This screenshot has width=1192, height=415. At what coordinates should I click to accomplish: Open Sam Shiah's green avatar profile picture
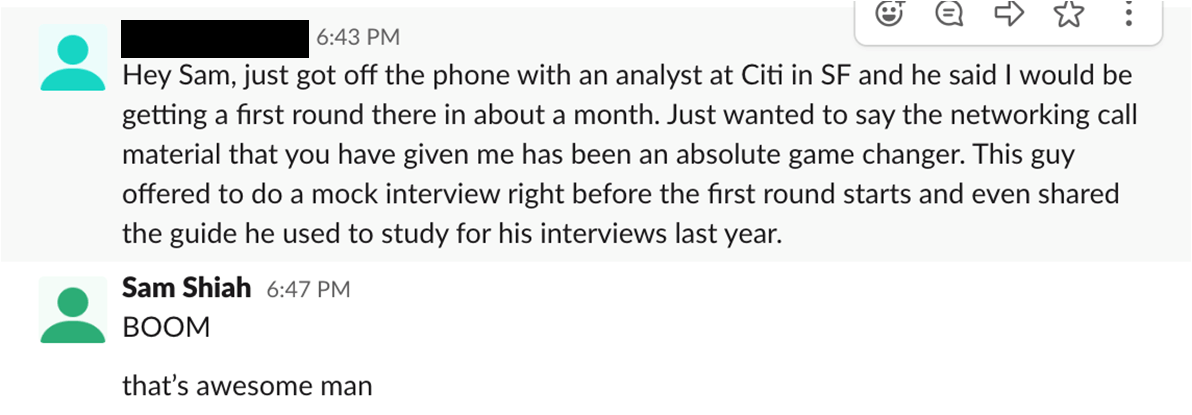73,310
